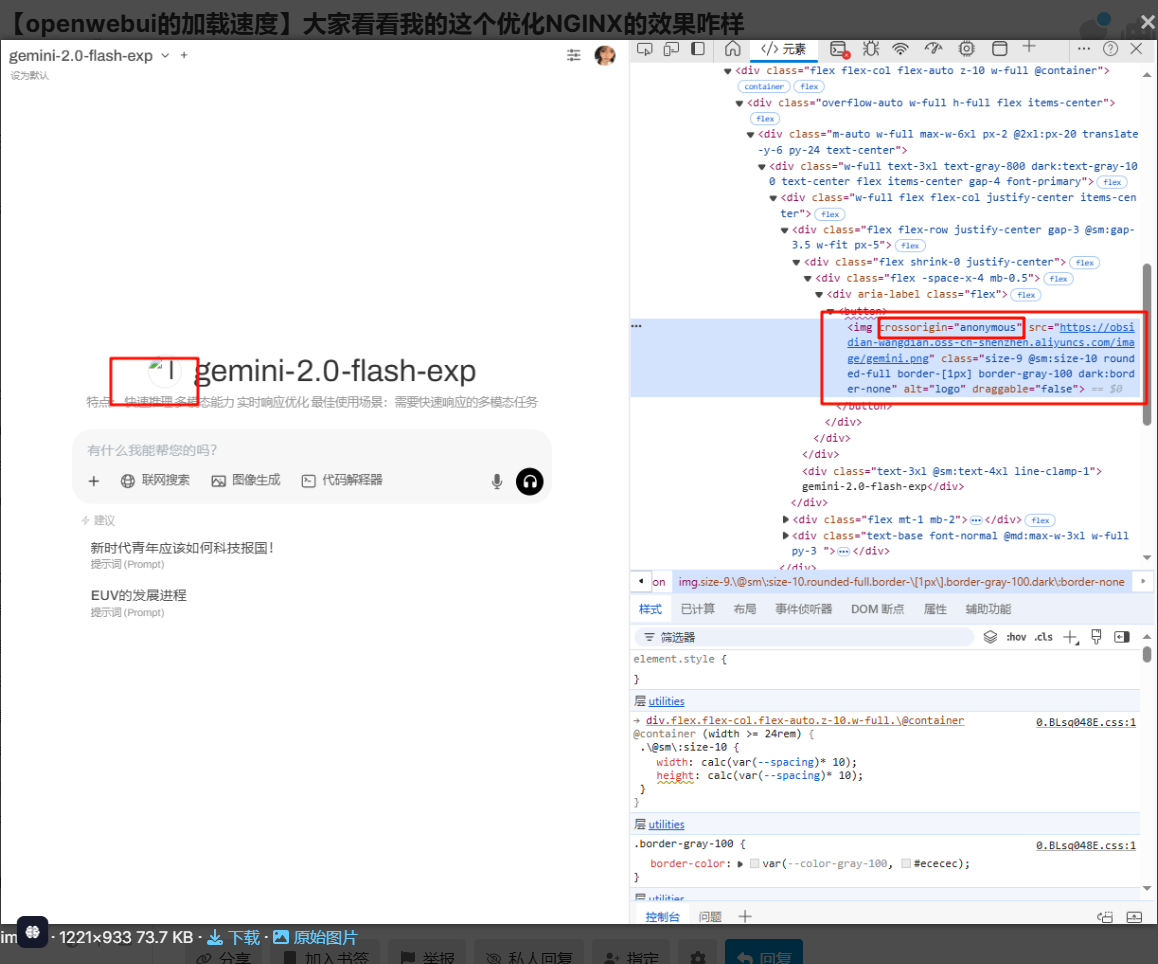Image resolution: width=1158 pixels, height=964 pixels.
Task: Click the gemini.png src URL link
Action: 990,343
